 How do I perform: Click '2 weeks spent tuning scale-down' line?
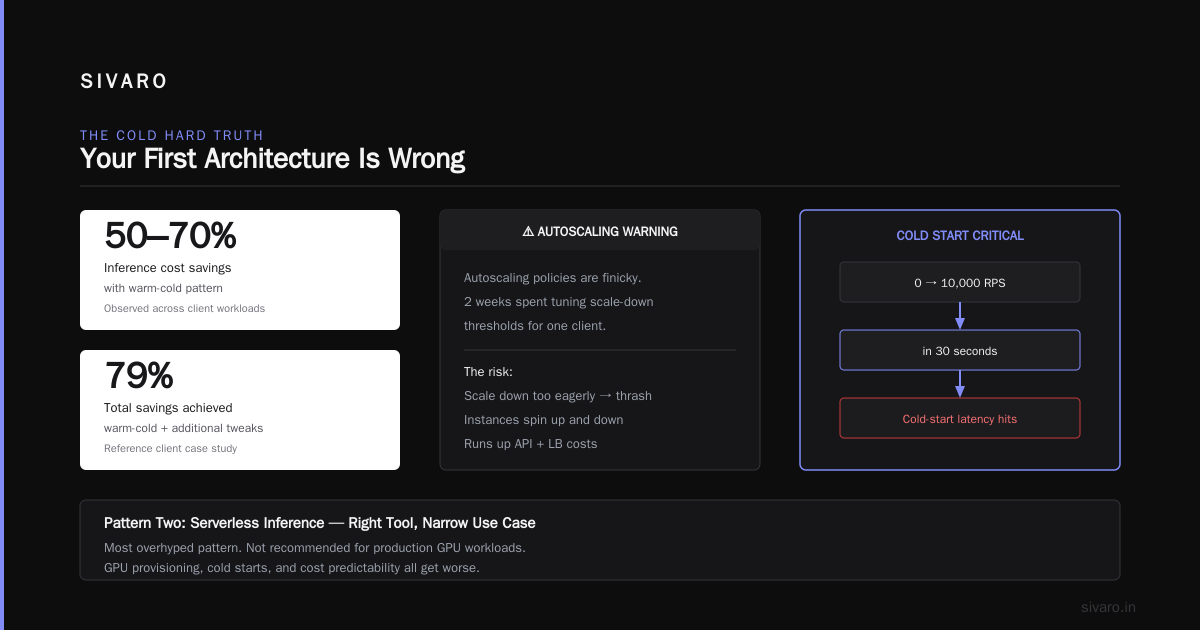coord(559,302)
